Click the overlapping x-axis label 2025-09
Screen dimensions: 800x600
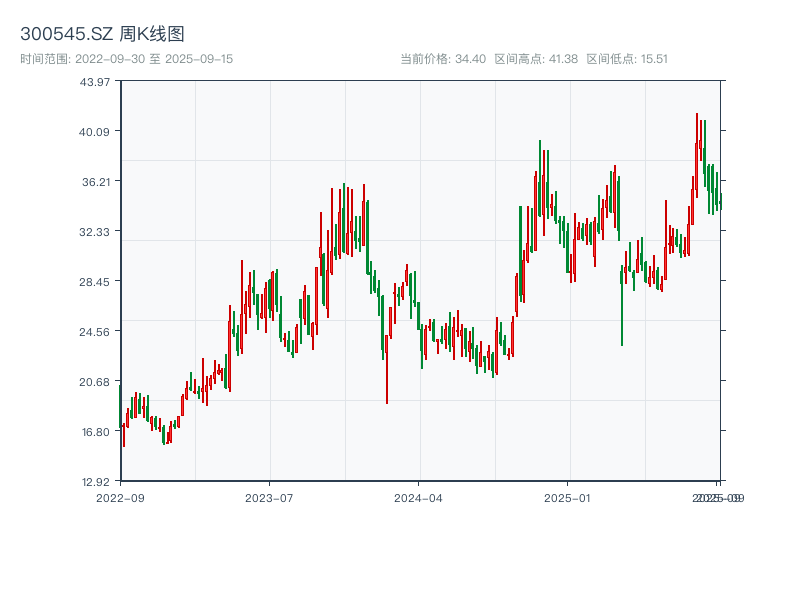(x=718, y=498)
